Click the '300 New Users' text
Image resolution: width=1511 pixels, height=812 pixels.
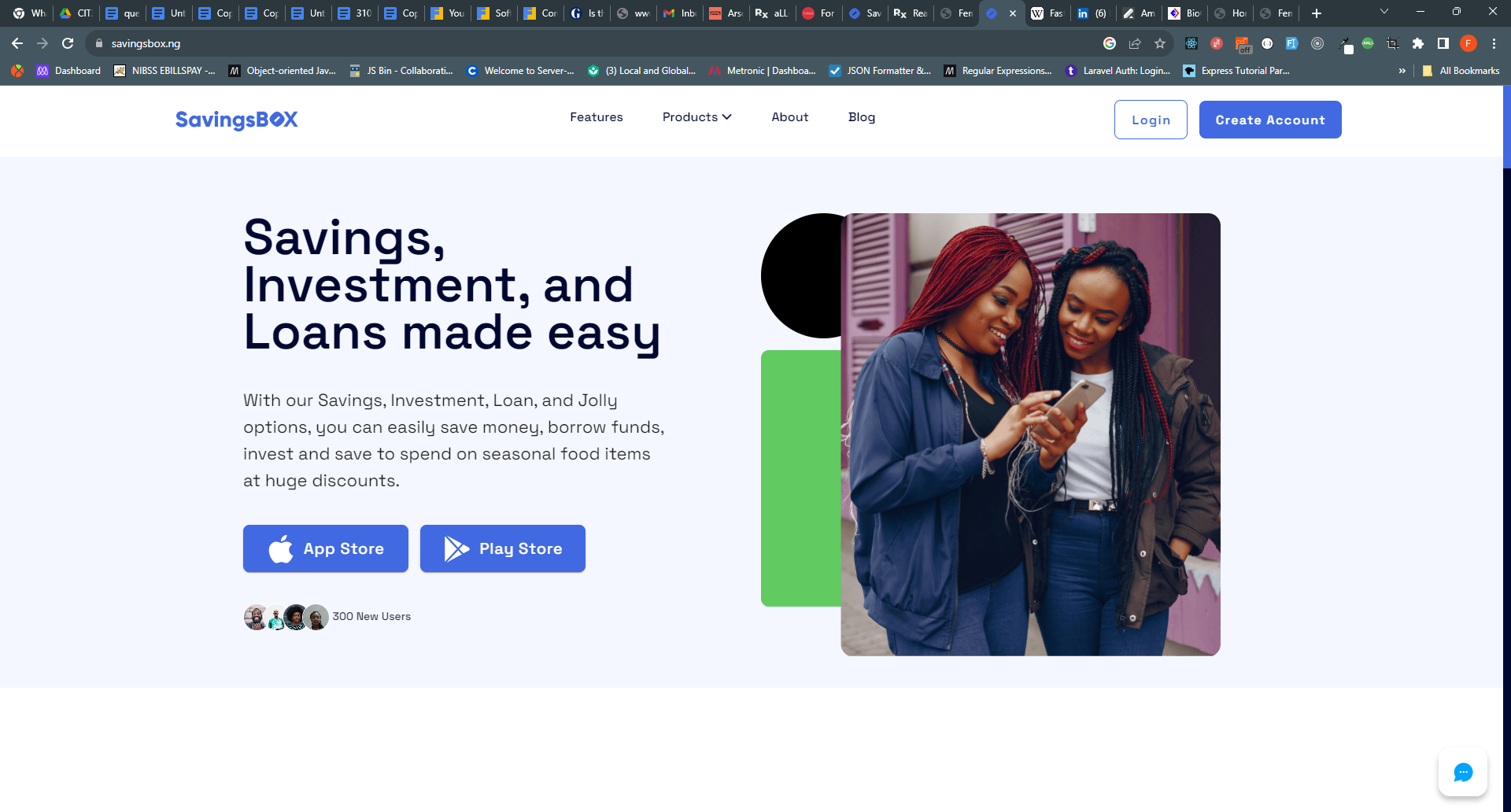click(x=371, y=617)
